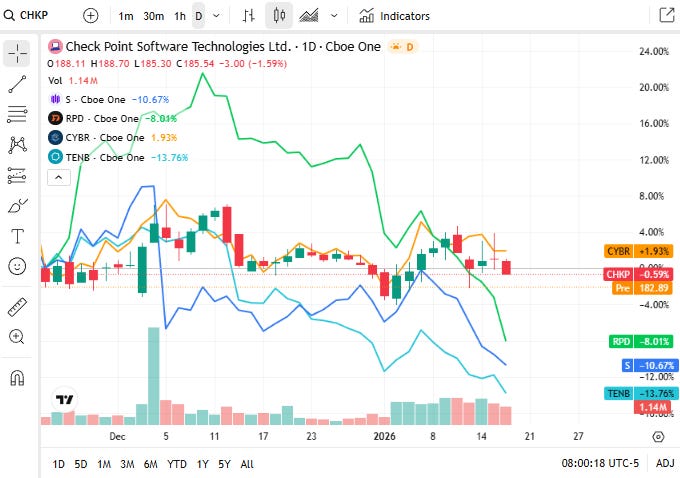Select the XABCD pattern tool
The height and width of the screenshot is (478, 680).
tap(17, 145)
